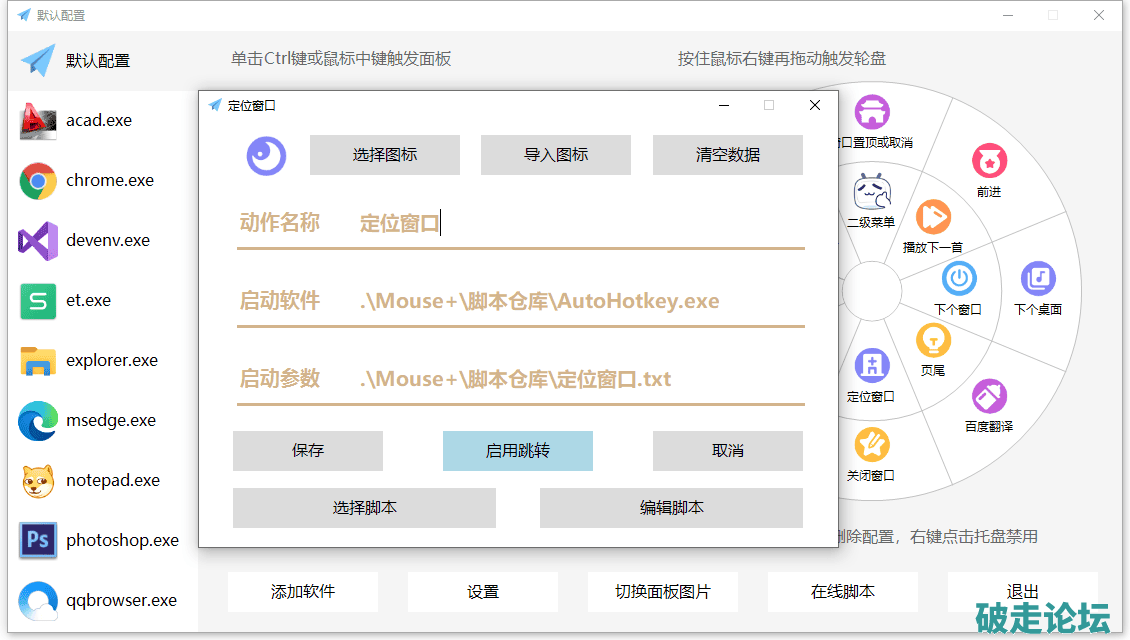Screen dimensions: 1130x640
Task: Open the 二级菜单 wheel icon
Action: 871,191
